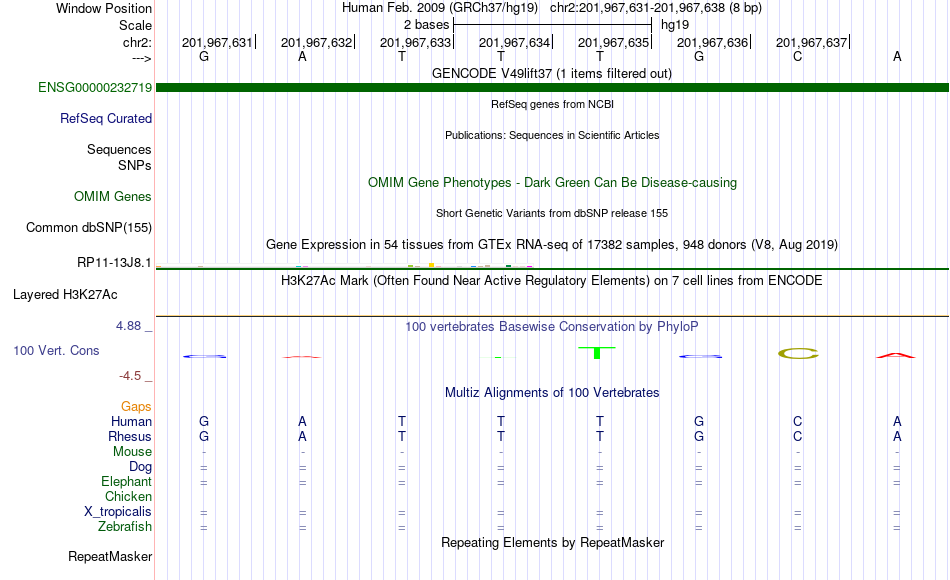Click the hg19 label beside the scale bar

pyautogui.click(x=675, y=25)
